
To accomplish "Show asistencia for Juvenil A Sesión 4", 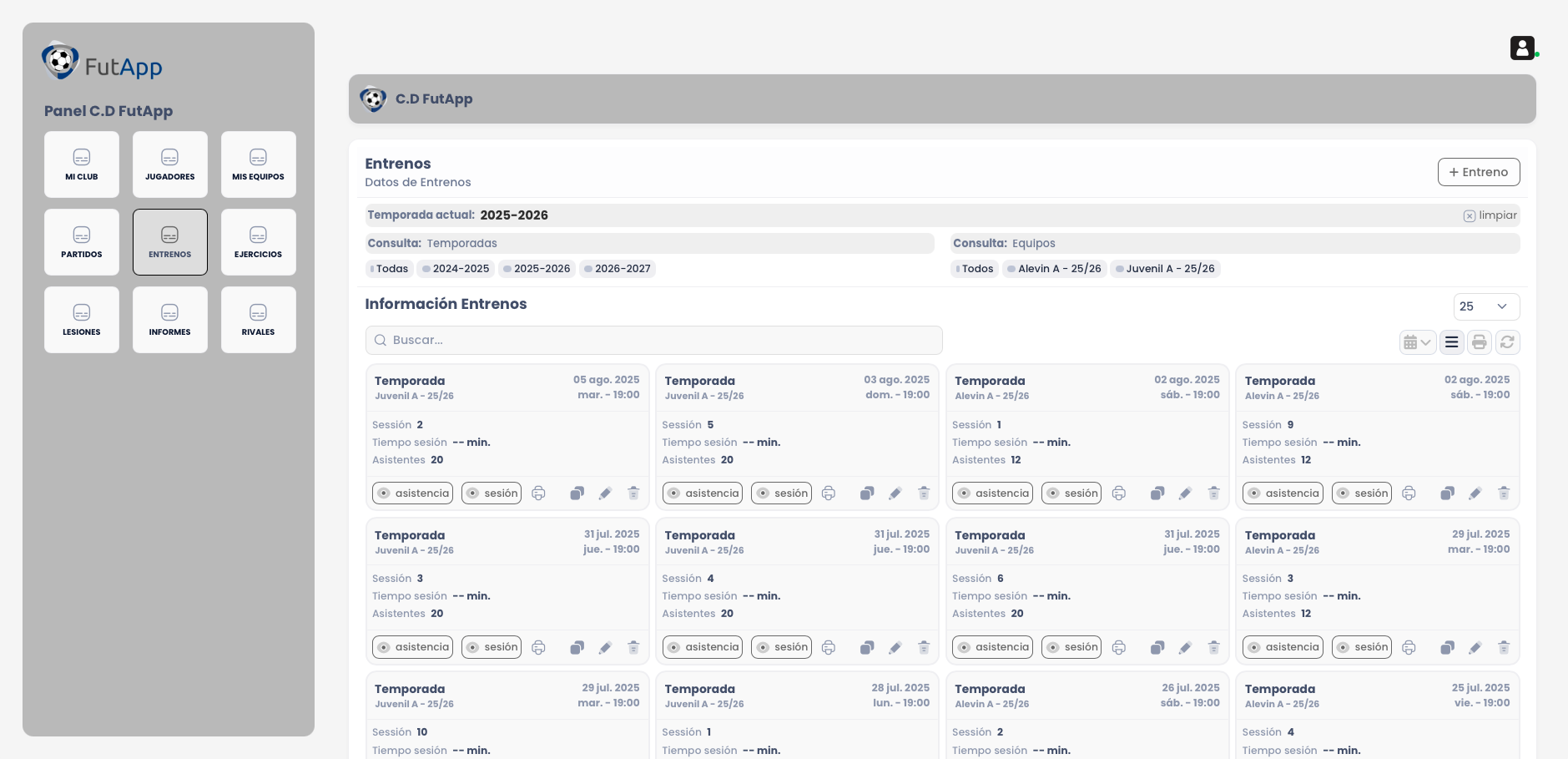I will [x=703, y=647].
